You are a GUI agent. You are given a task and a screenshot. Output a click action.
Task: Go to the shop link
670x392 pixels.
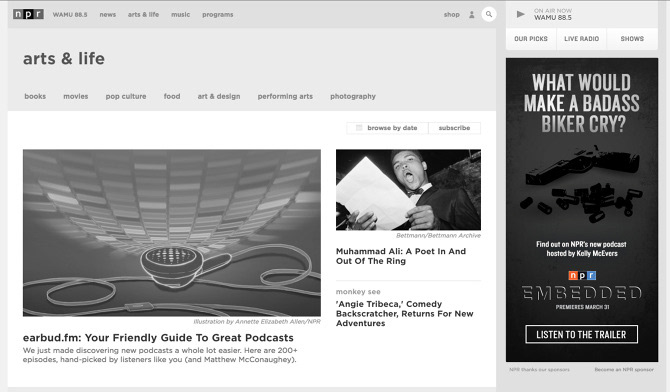click(x=451, y=15)
